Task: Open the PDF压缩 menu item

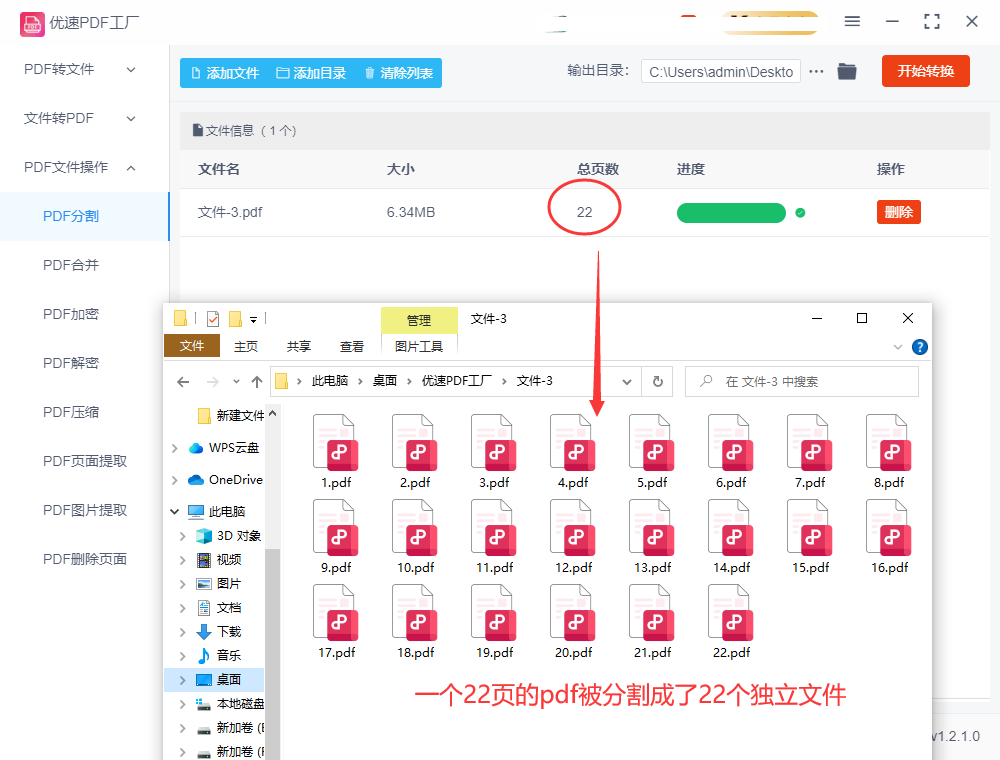Action: click(71, 412)
